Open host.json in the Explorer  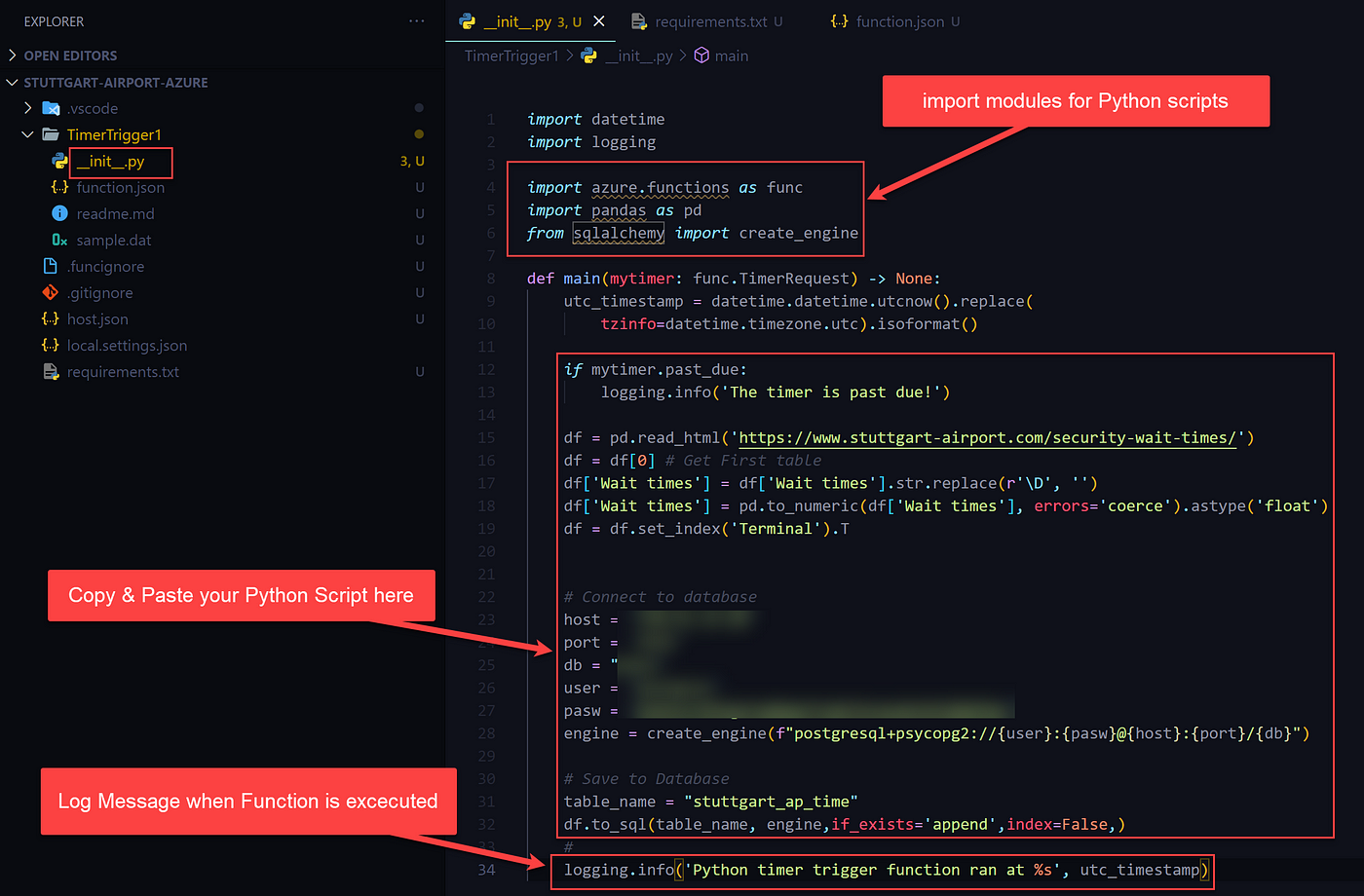[97, 318]
